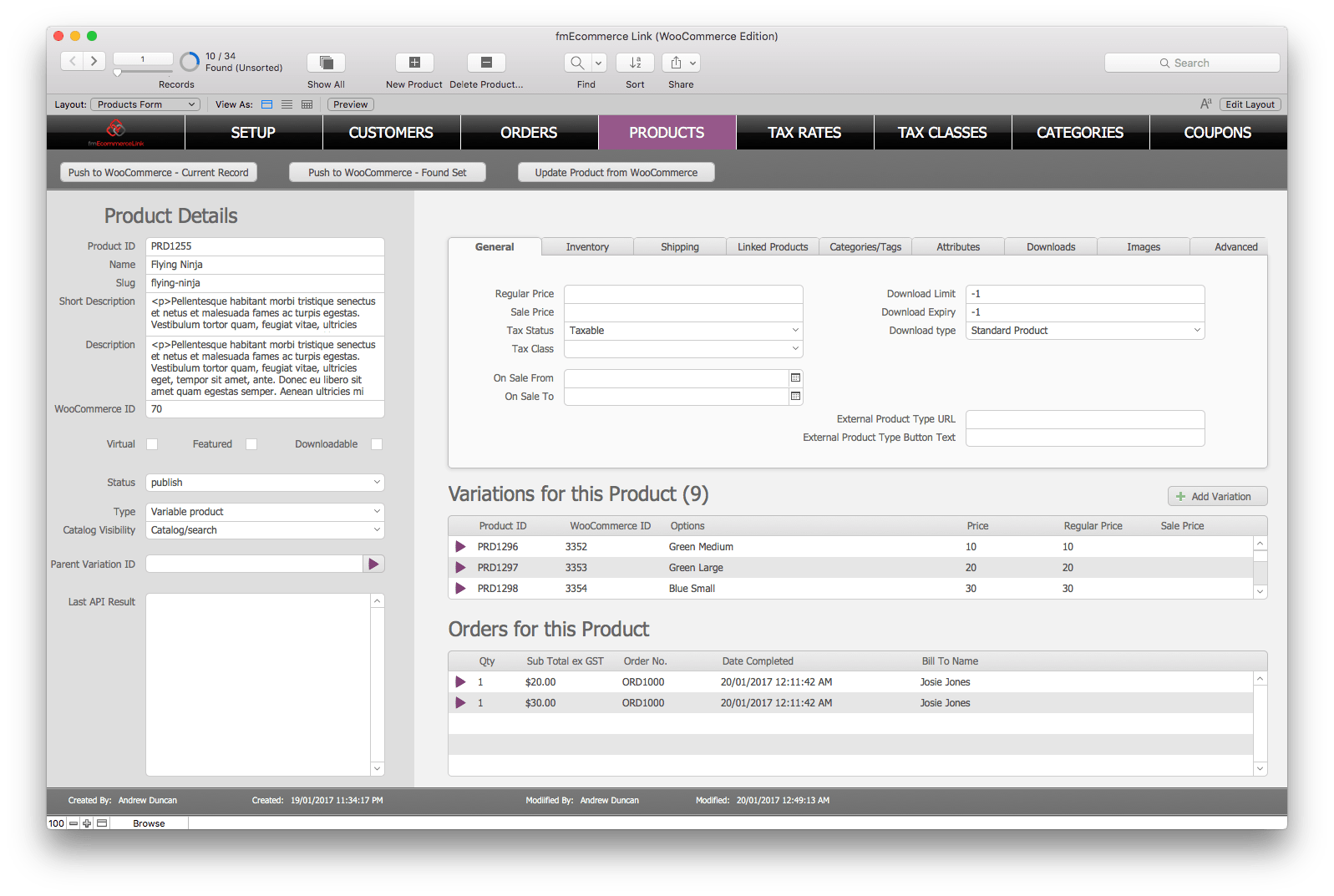Click the Sale Price field

click(x=683, y=312)
